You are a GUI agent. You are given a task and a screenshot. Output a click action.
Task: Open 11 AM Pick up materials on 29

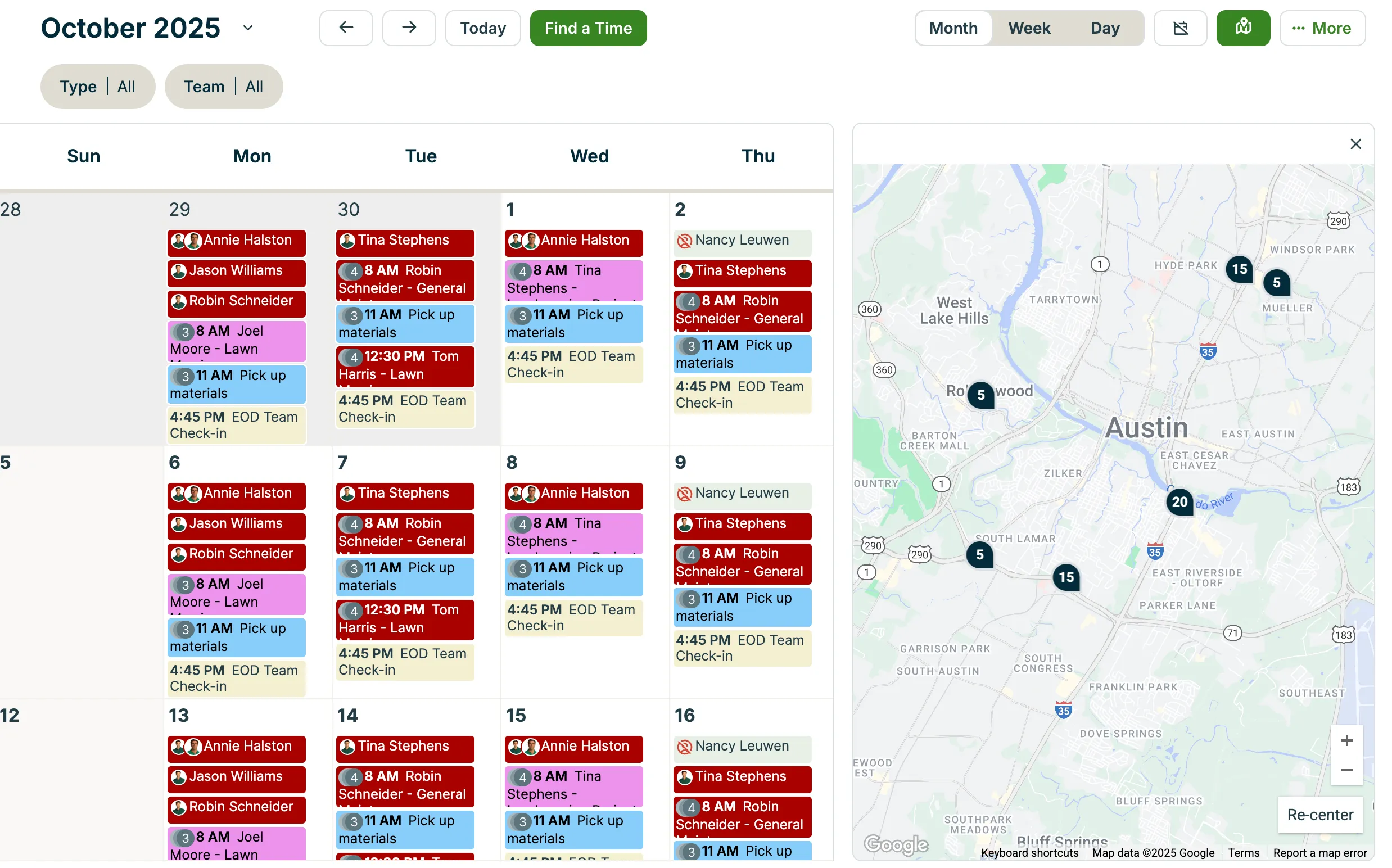237,384
